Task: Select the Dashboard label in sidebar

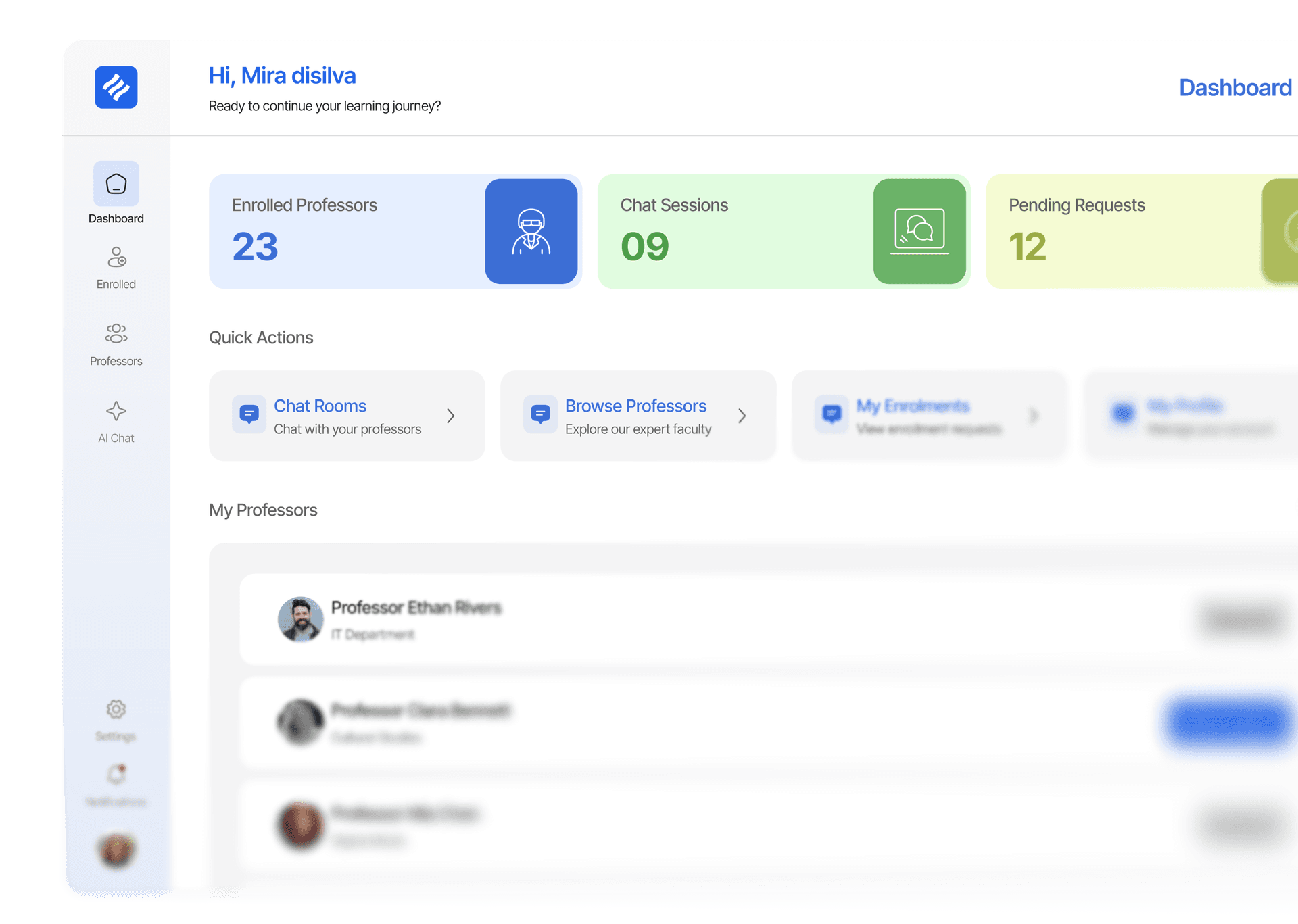Action: 116,218
